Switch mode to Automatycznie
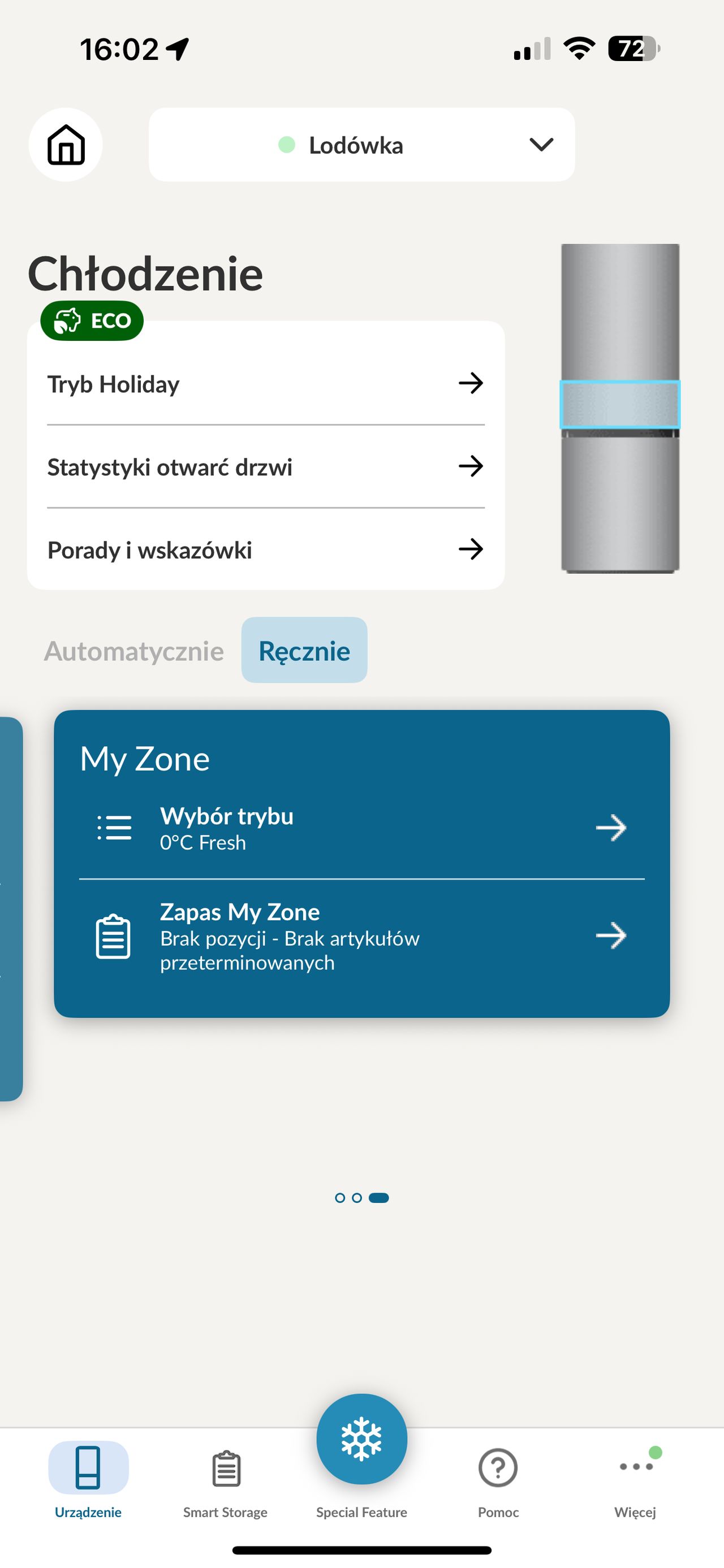 [134, 651]
